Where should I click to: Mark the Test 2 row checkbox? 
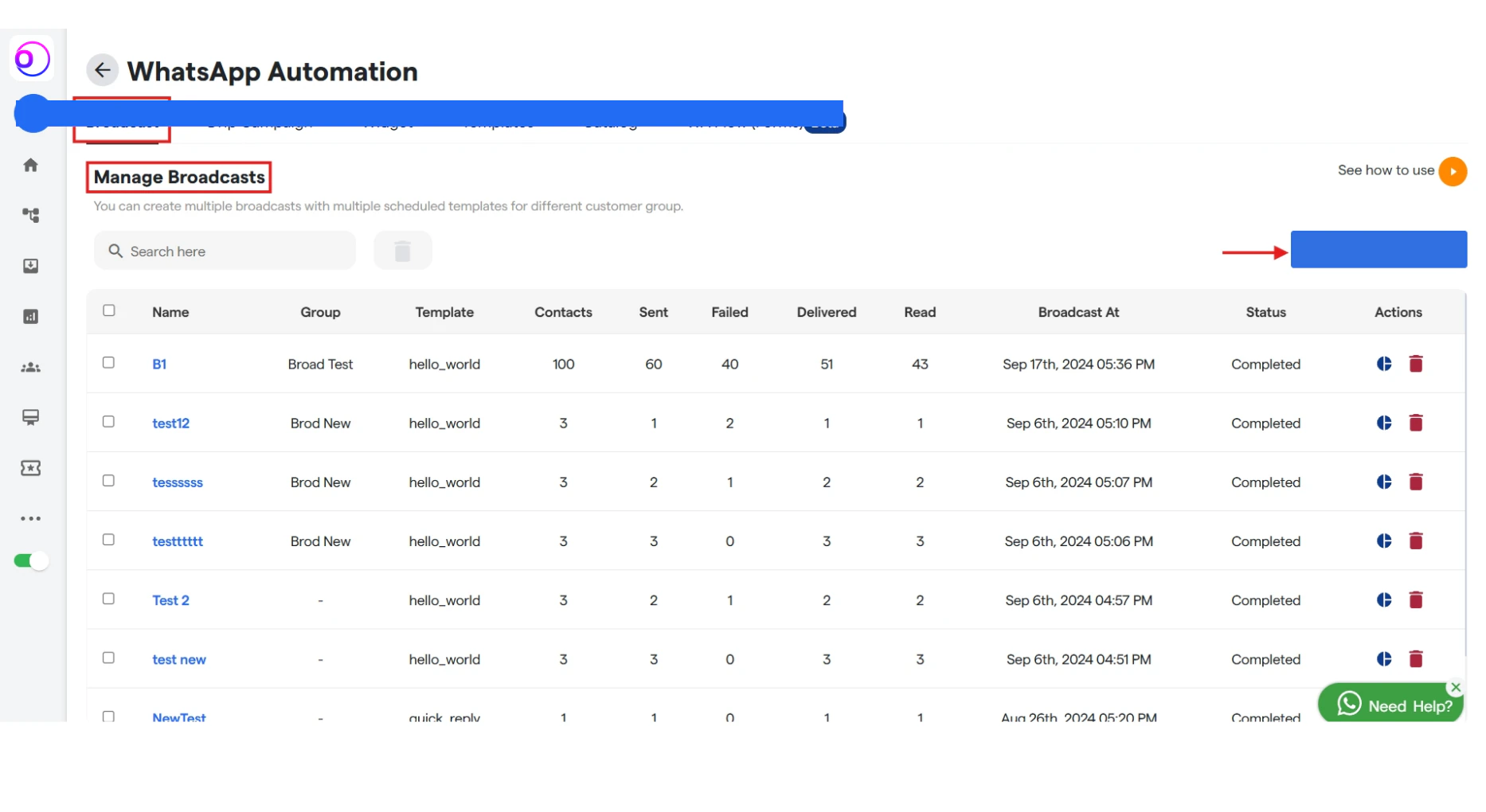coord(109,598)
